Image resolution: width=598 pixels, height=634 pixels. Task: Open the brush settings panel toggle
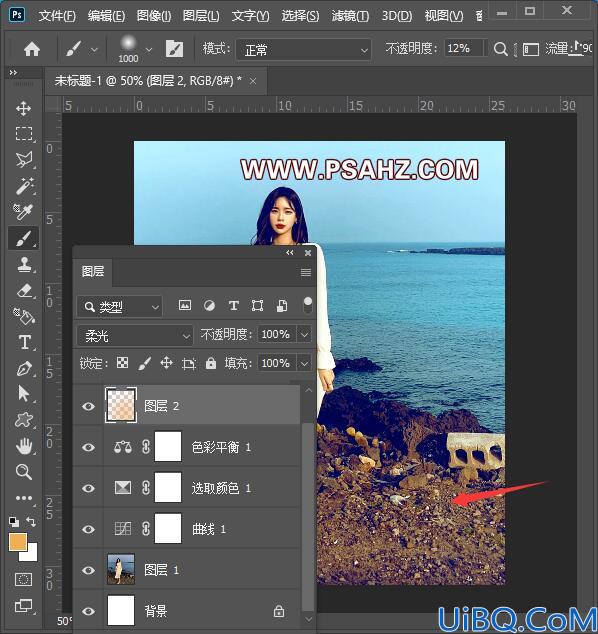(174, 49)
